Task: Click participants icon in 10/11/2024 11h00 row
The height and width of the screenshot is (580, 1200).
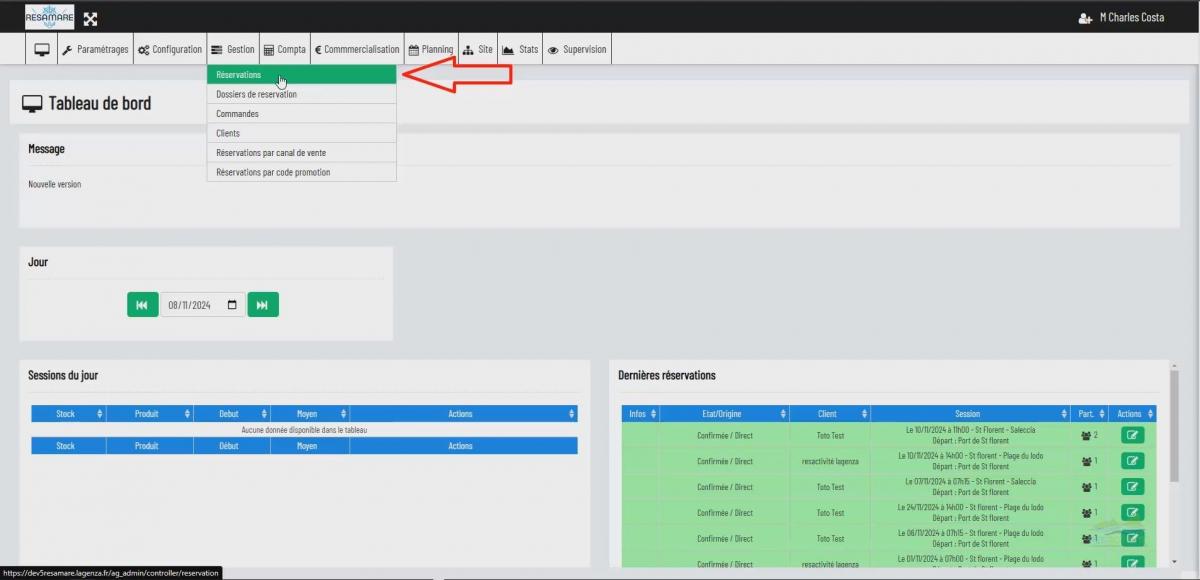Action: click(1086, 436)
